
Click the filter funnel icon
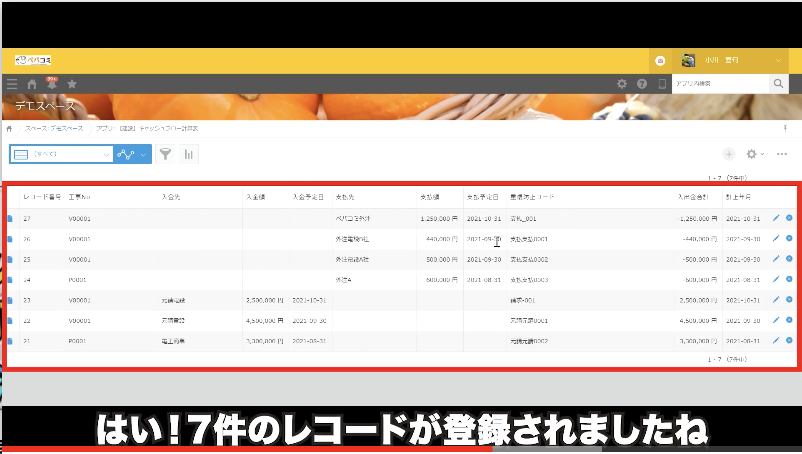(165, 154)
